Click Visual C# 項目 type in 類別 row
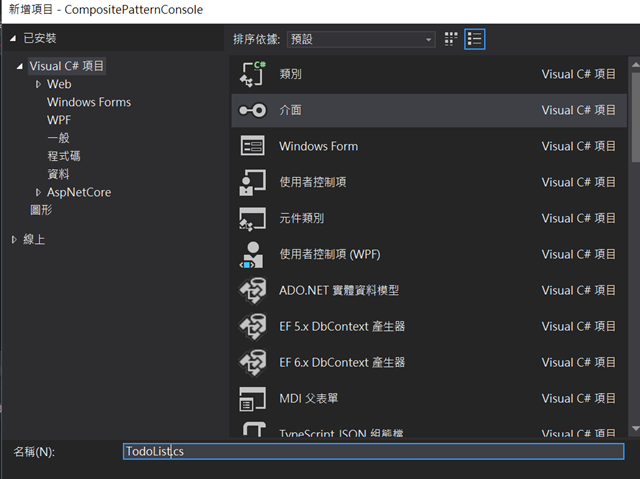This screenshot has height=479, width=640. tap(578, 74)
